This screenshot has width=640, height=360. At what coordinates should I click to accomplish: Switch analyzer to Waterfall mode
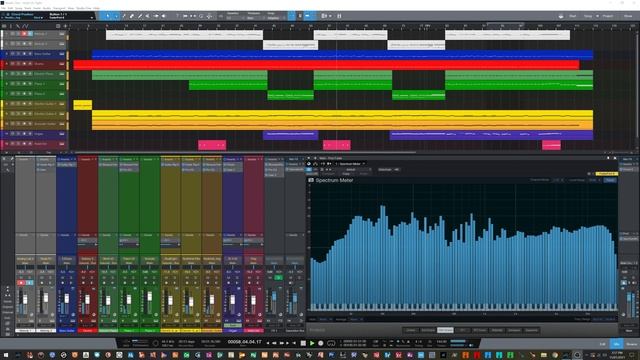497,330
